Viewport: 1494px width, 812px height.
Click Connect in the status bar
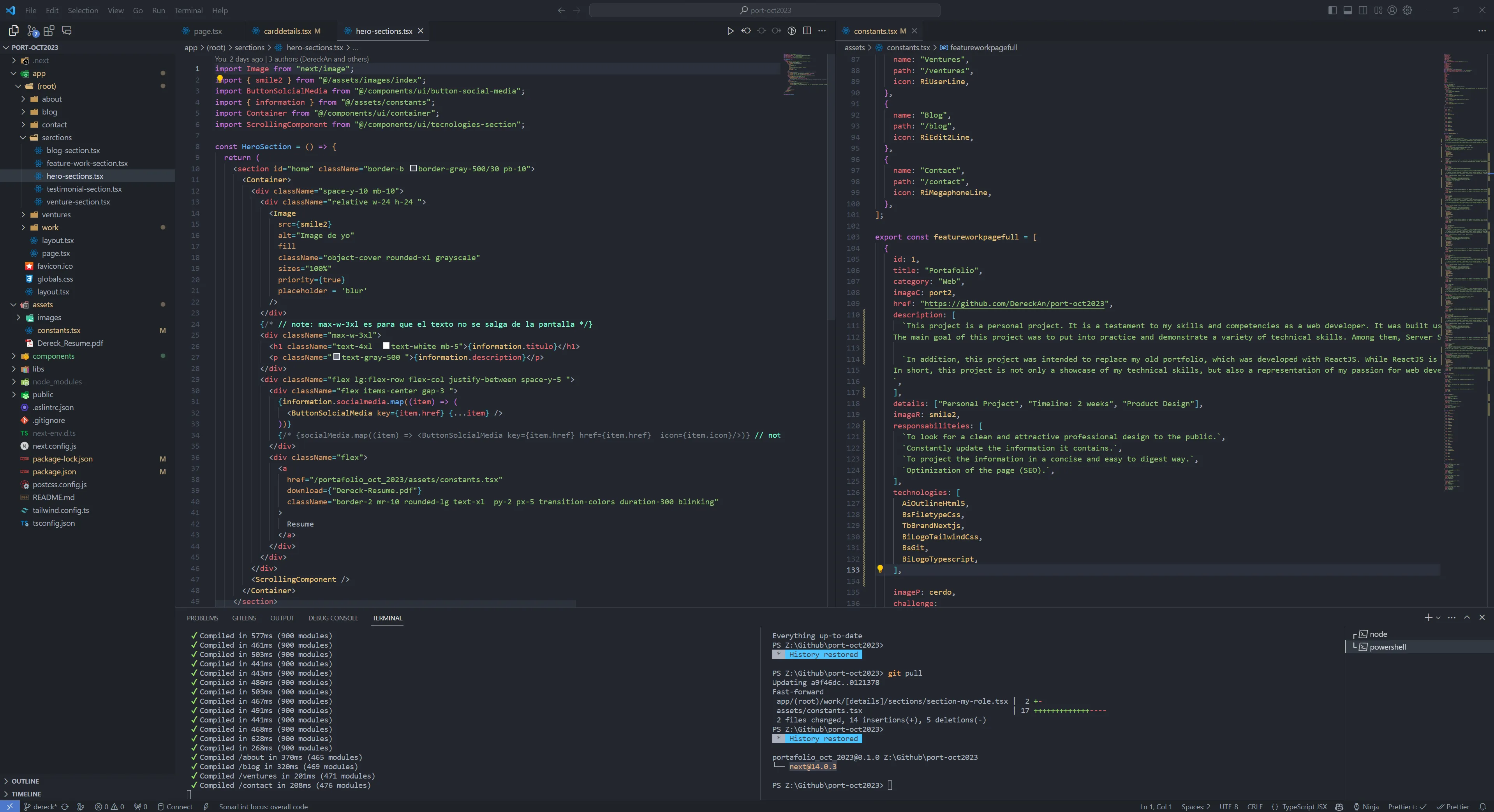tap(174, 806)
